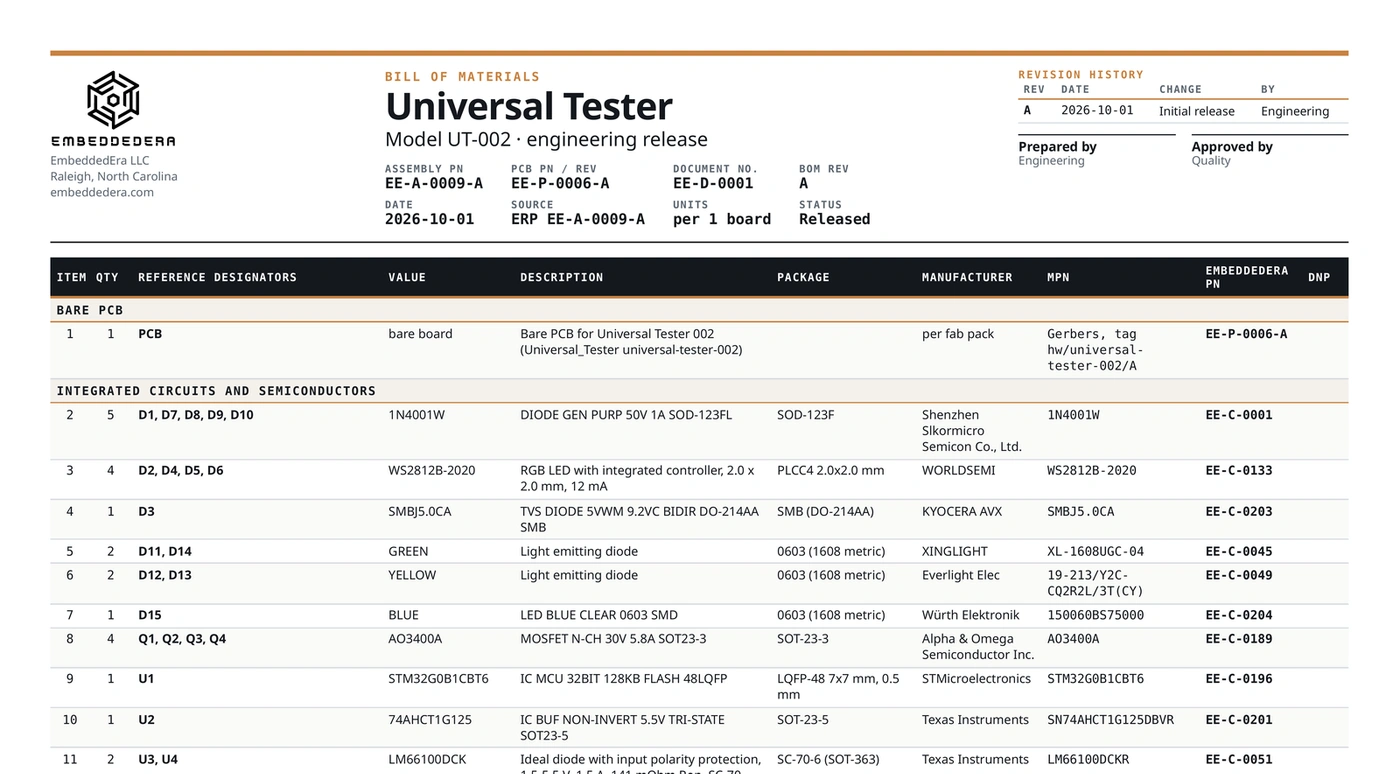The image size is (1400, 774).
Task: Select the "per 1 board" units value
Action: coord(722,219)
